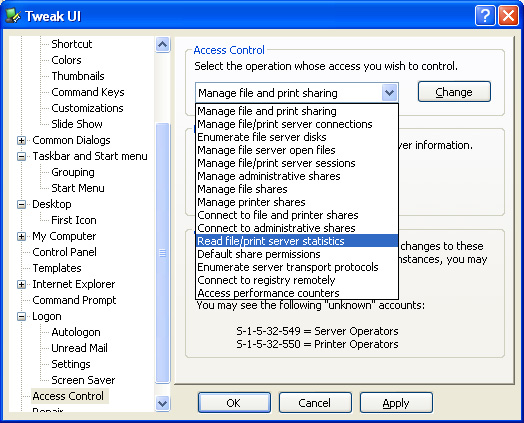Open Settings under Logon
524x423 pixels.
(71, 365)
